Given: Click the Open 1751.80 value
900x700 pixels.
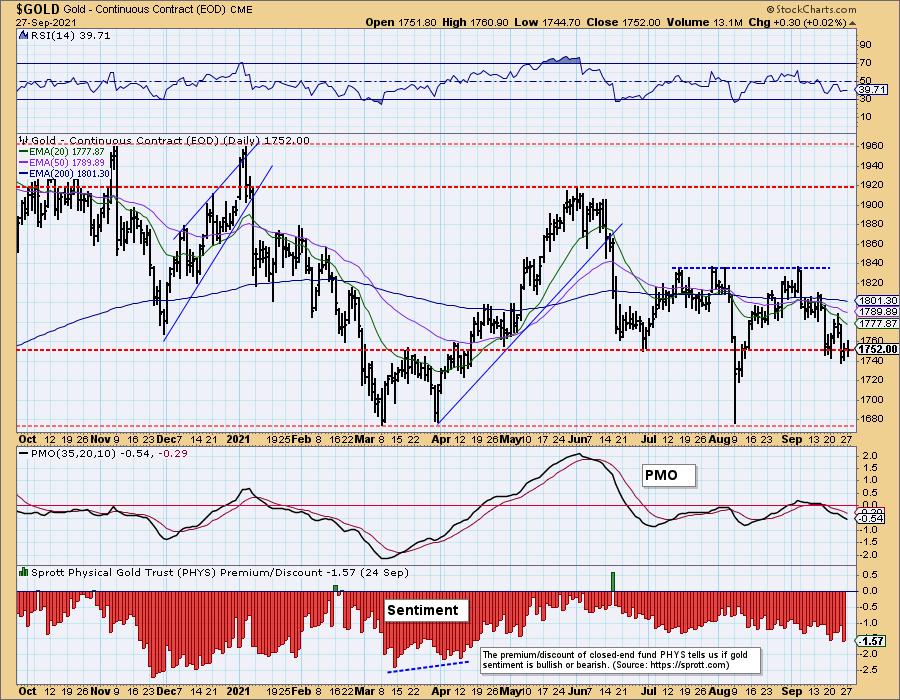Looking at the screenshot, I should [402, 22].
